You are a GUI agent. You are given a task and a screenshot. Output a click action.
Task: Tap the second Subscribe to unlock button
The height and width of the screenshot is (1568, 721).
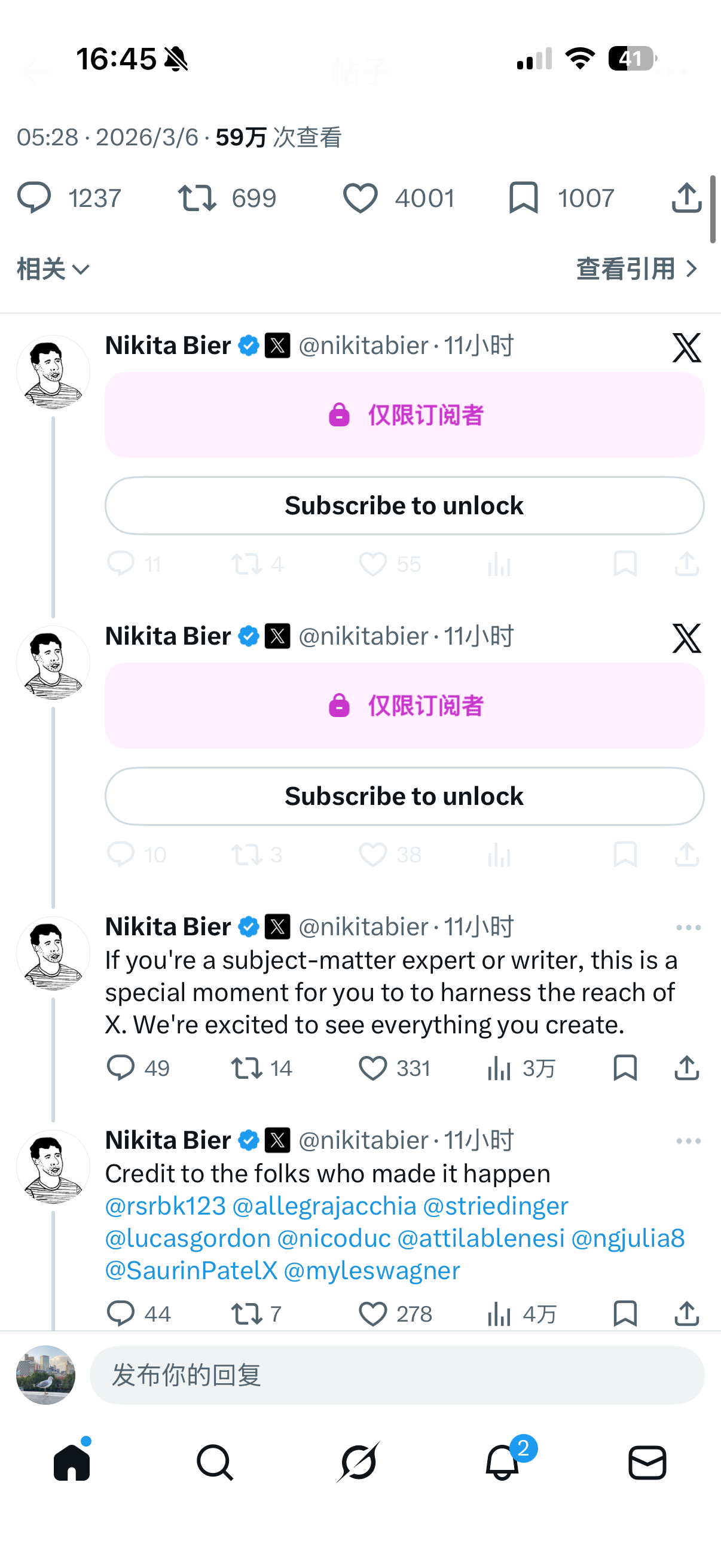(x=405, y=796)
